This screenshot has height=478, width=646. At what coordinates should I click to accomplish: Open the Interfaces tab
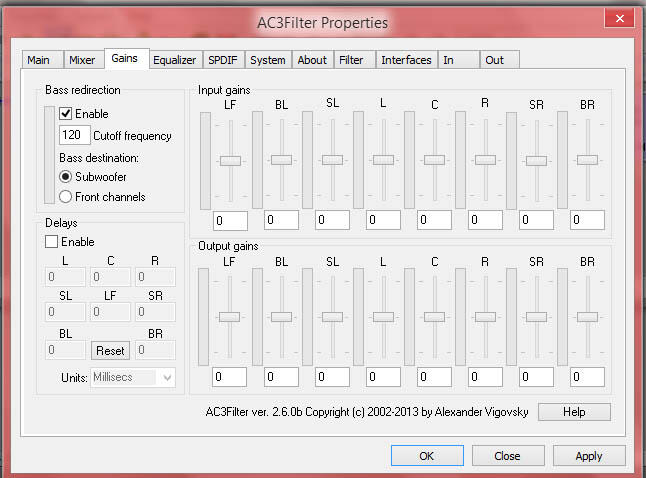coord(407,60)
